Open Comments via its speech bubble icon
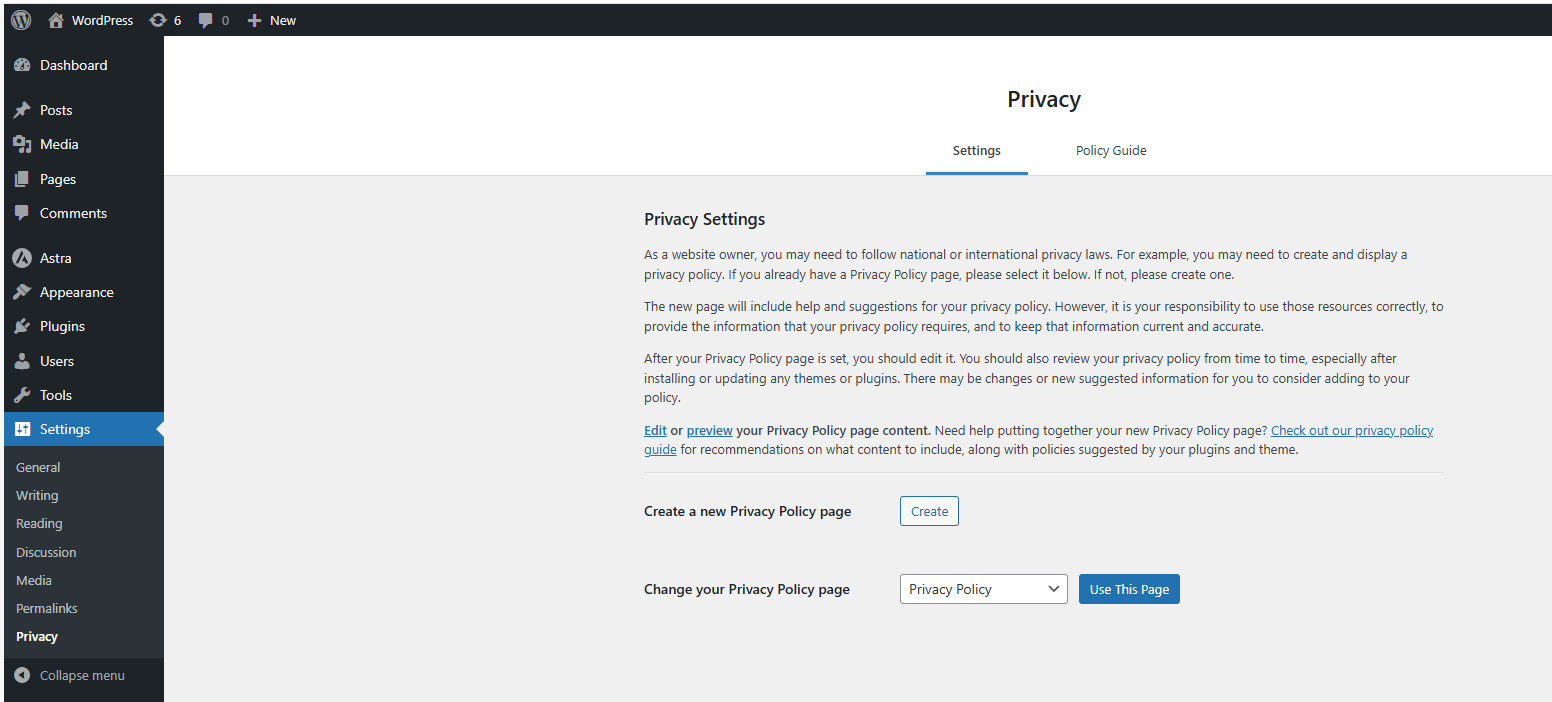 click(x=22, y=213)
